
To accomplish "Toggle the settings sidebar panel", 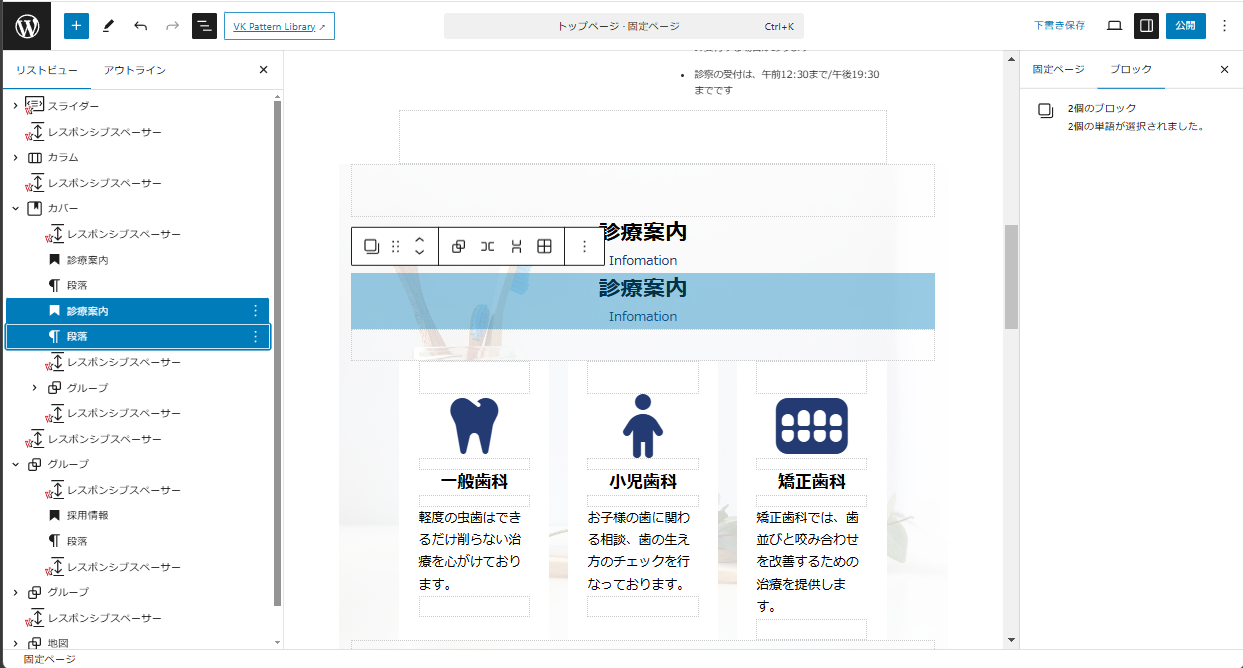I will point(1147,26).
